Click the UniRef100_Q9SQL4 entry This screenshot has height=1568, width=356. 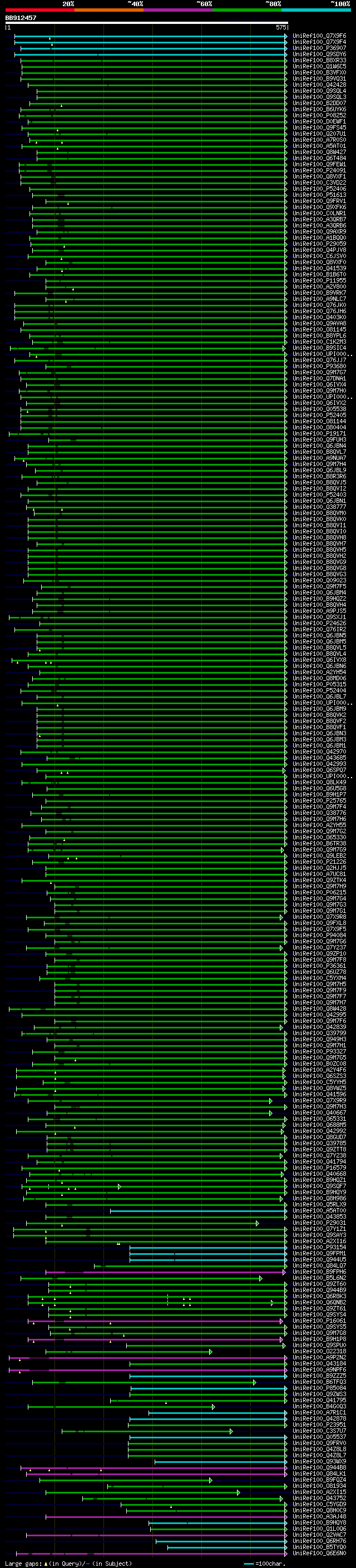click(x=319, y=91)
